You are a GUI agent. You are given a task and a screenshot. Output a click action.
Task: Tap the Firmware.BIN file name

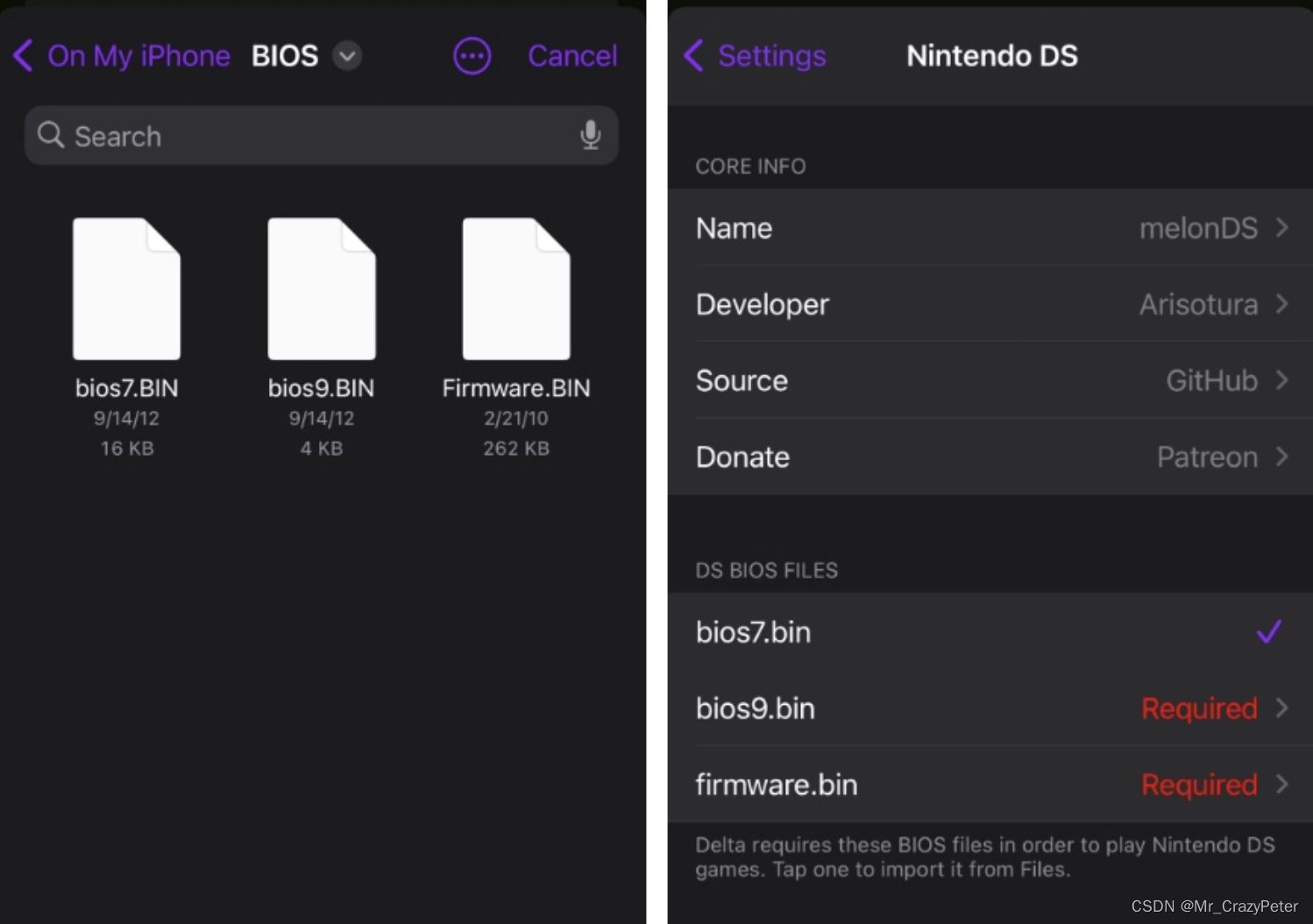(516, 388)
